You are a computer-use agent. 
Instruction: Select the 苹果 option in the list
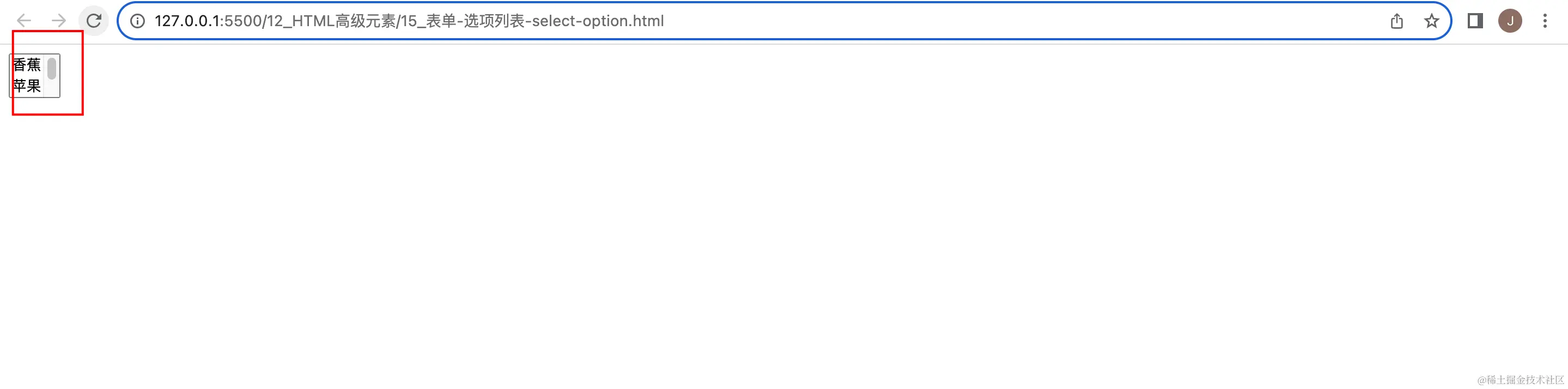[27, 86]
